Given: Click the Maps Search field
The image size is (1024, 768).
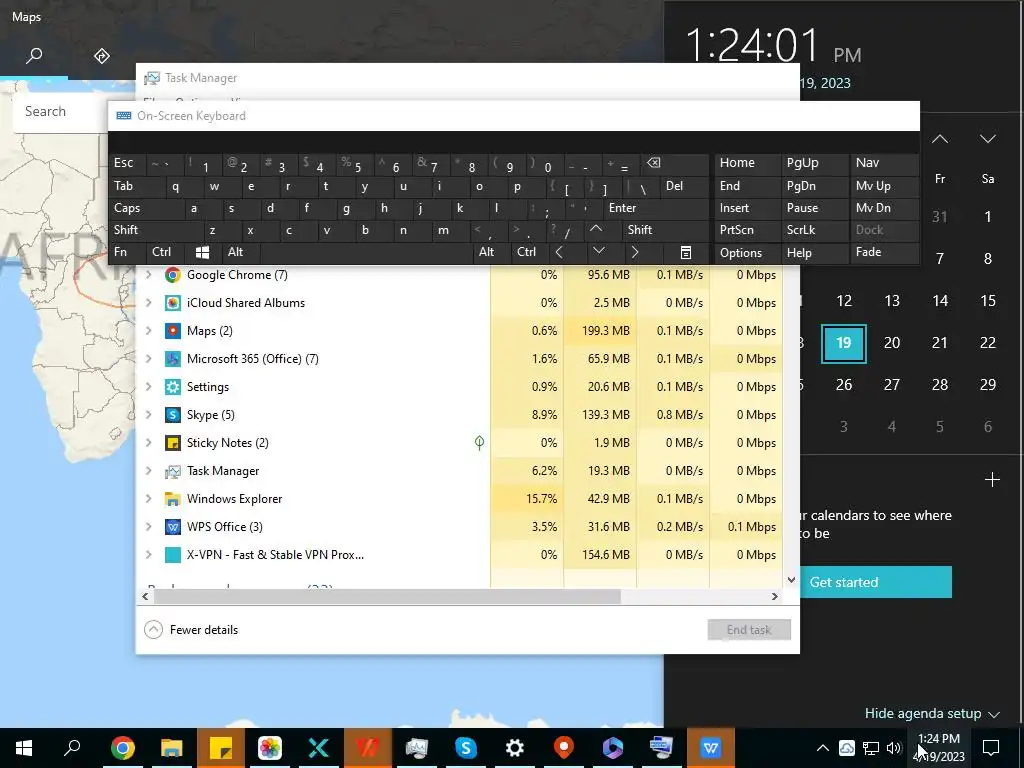Looking at the screenshot, I should (60, 112).
